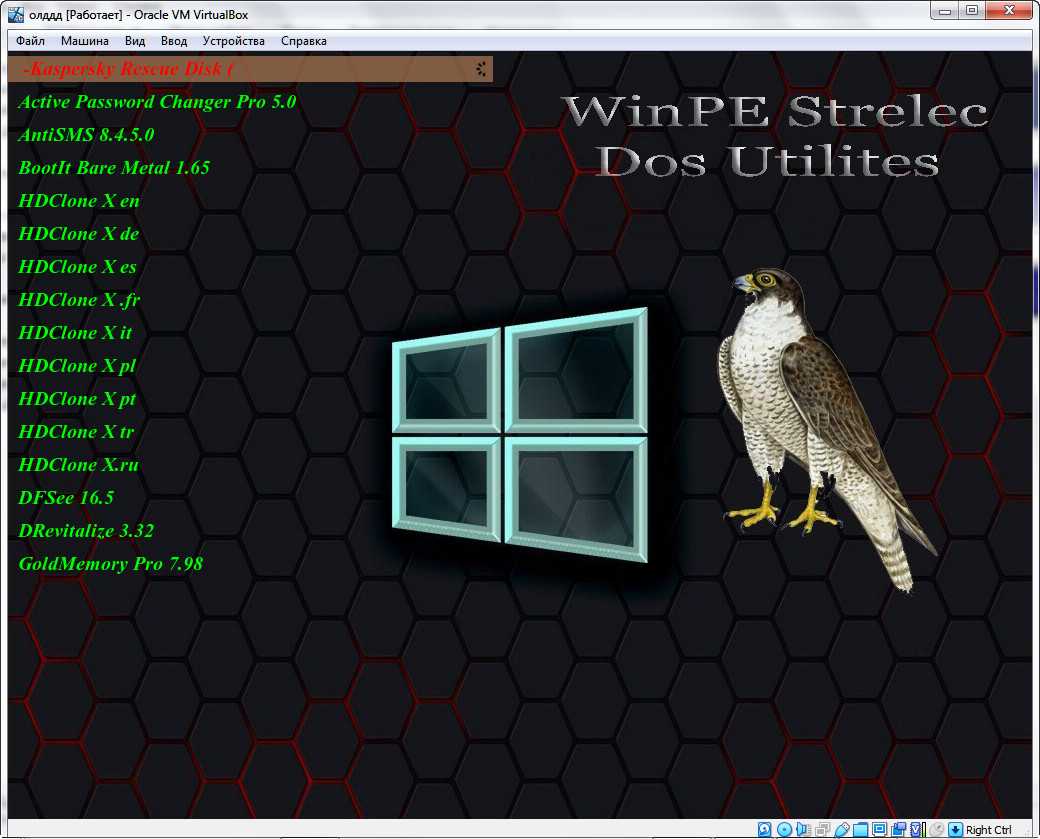Minimize the VirtualBox window
The height and width of the screenshot is (839, 1040).
coord(944,10)
